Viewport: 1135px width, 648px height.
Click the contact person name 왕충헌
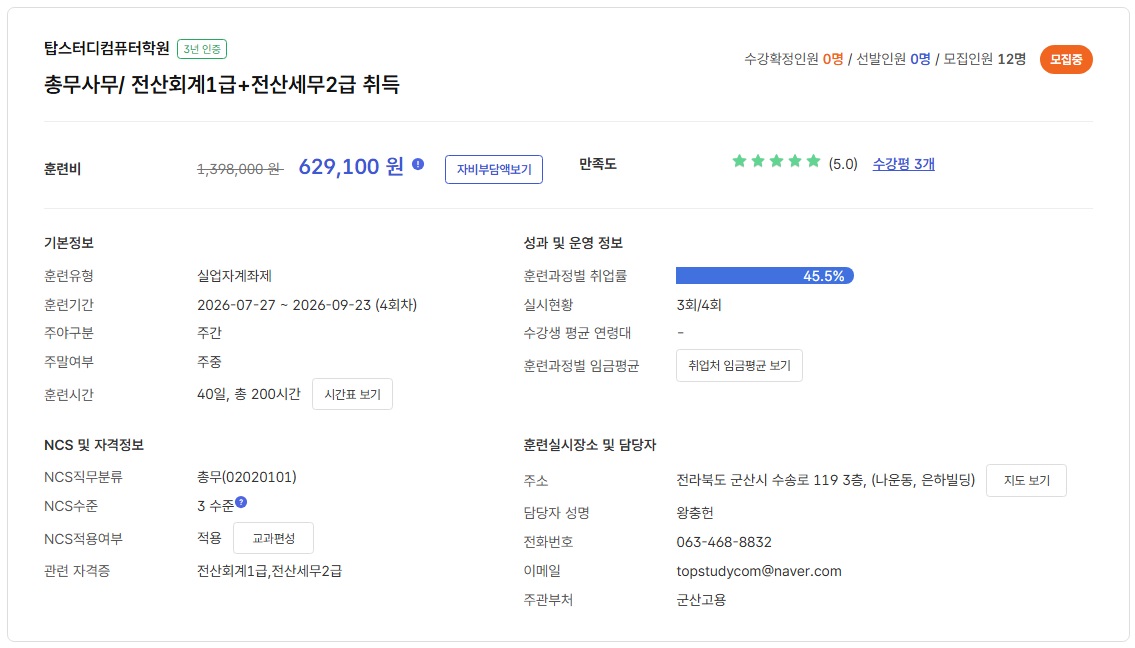[x=695, y=513]
